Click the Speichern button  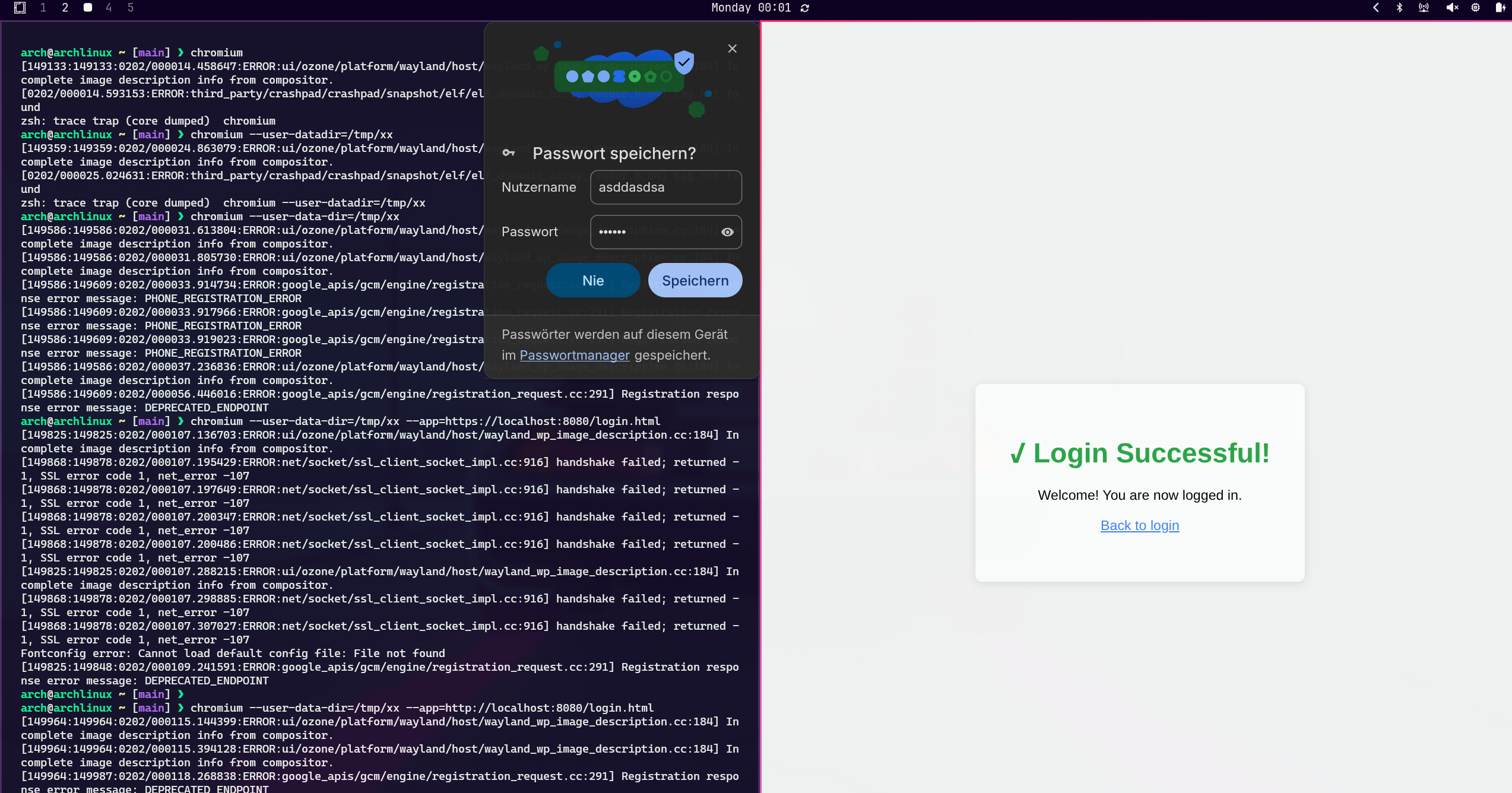click(695, 281)
